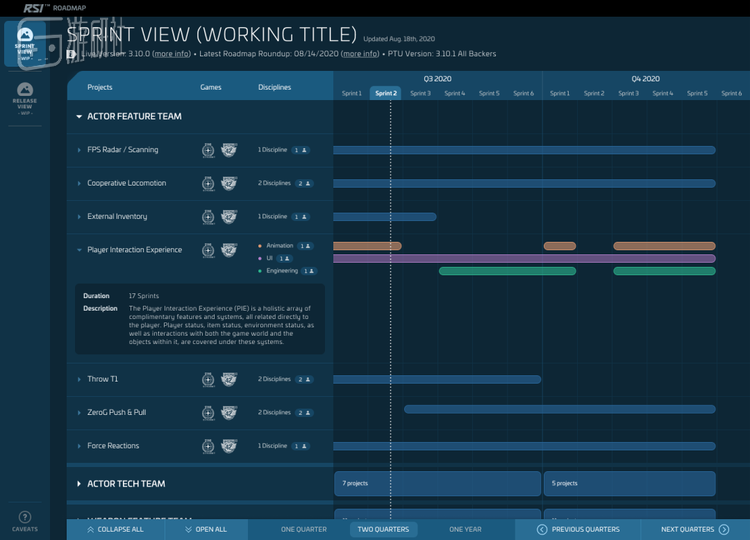Click the Collapse All button
The width and height of the screenshot is (750, 540).
click(x=114, y=529)
